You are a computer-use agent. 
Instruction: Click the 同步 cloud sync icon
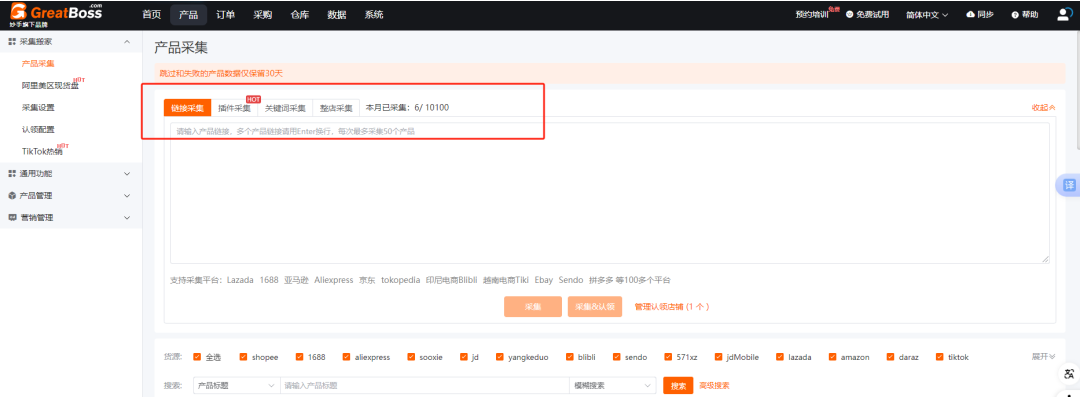[970, 15]
